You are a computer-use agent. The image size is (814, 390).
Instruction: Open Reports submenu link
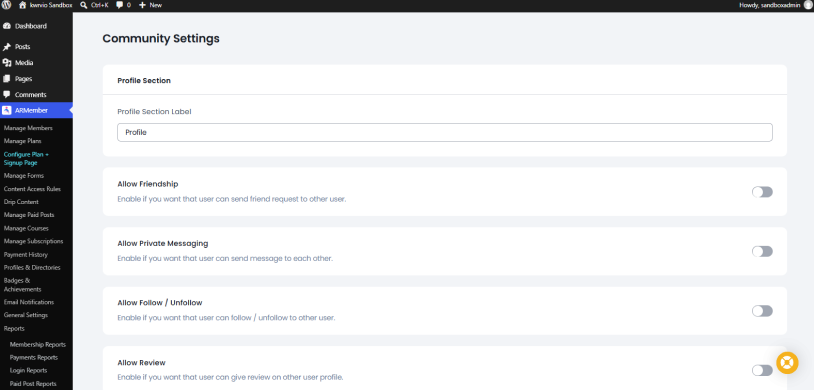(14, 329)
